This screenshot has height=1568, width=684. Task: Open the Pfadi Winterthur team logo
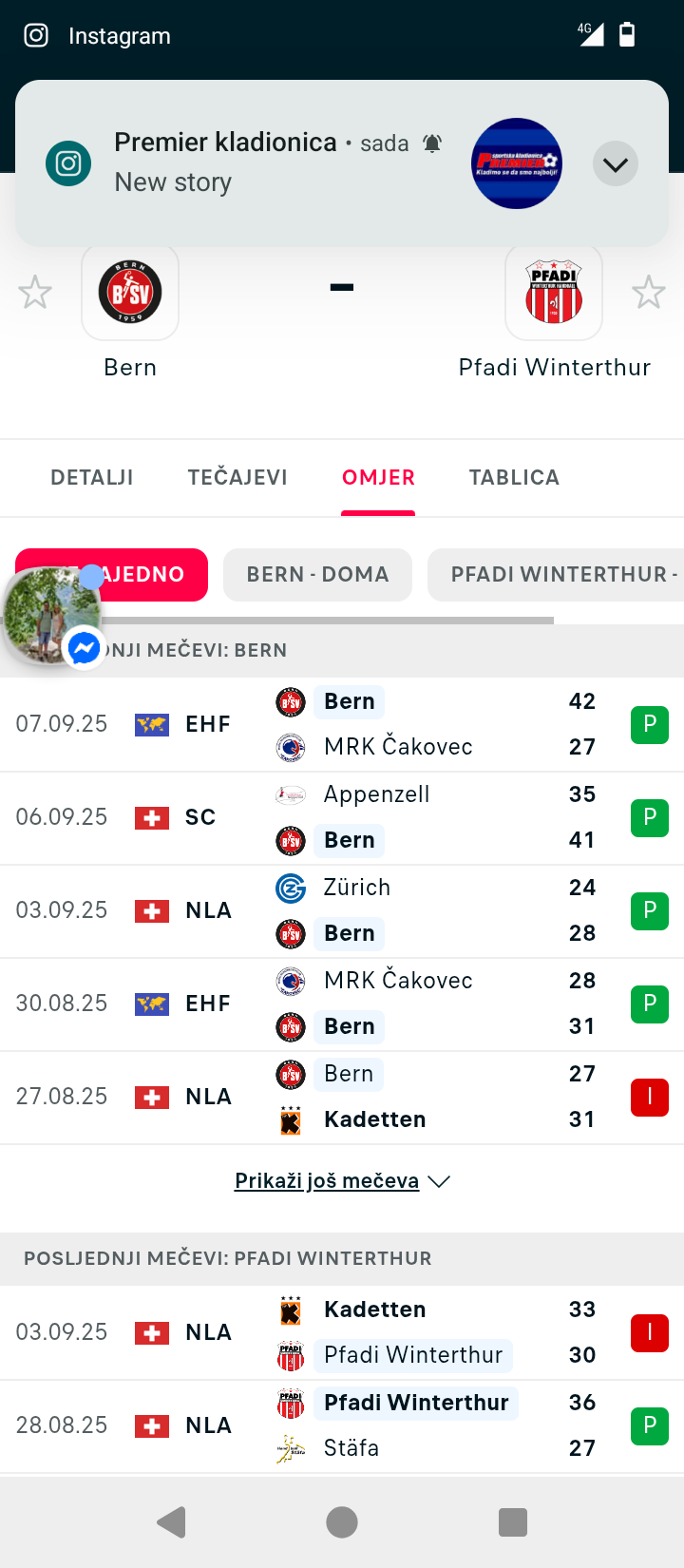[x=554, y=293]
